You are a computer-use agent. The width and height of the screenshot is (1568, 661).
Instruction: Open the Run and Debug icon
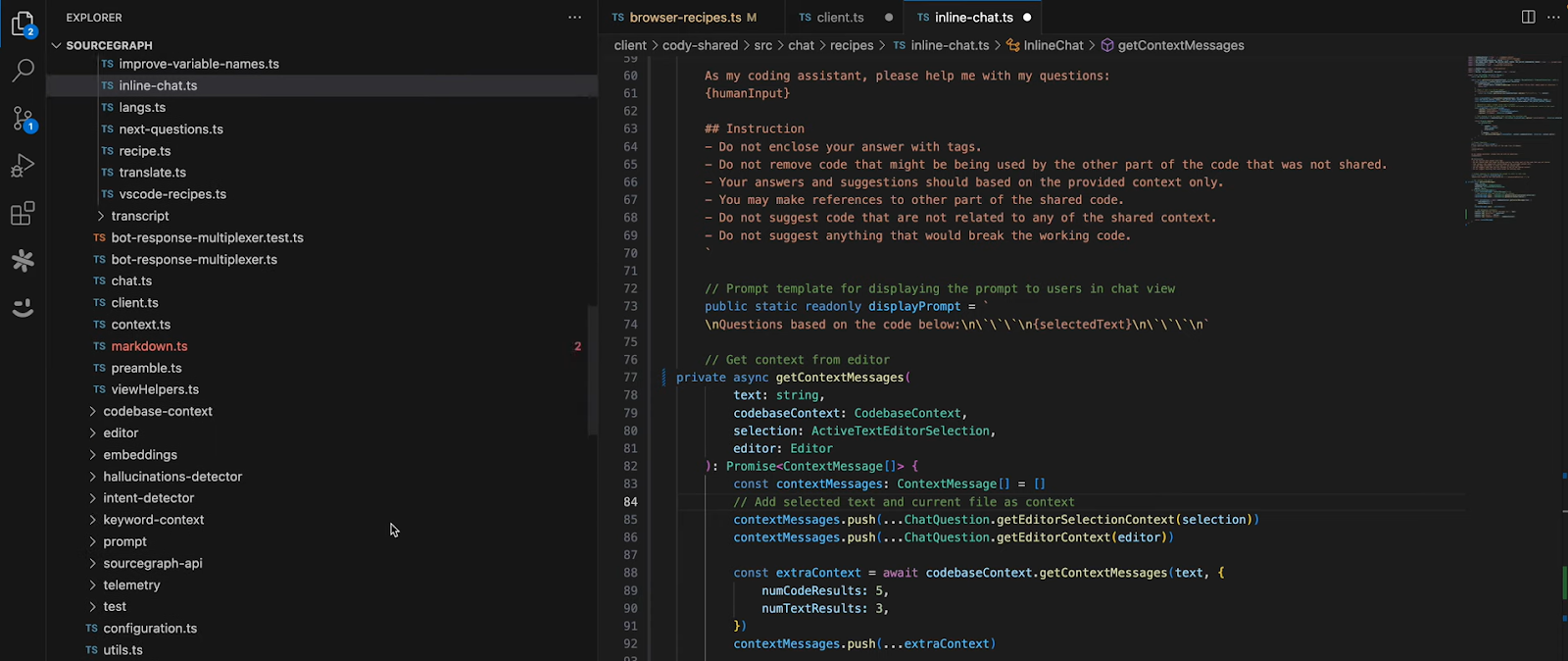23,166
